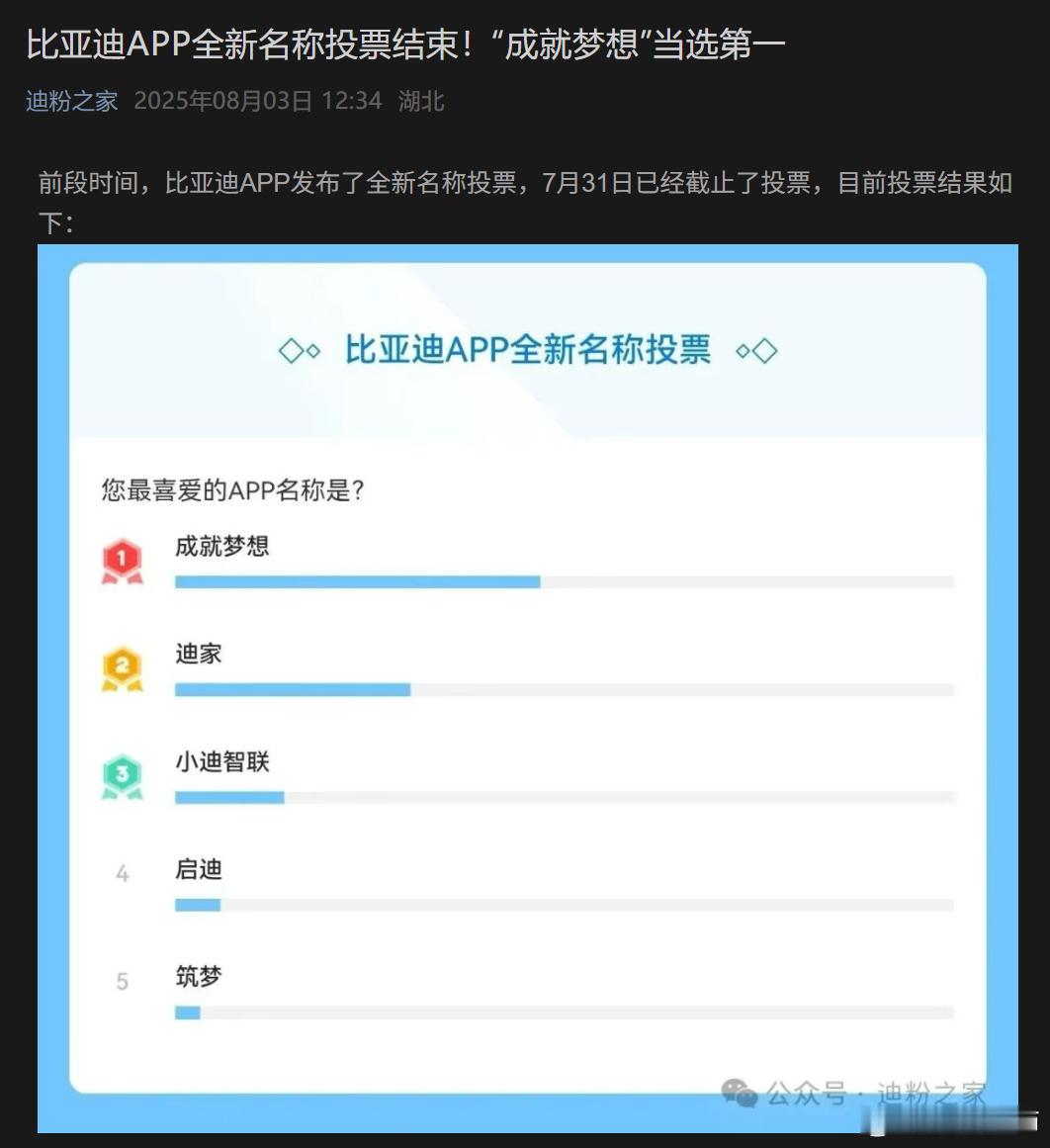Click the 成就梦想 vote progress bar

(x=565, y=582)
